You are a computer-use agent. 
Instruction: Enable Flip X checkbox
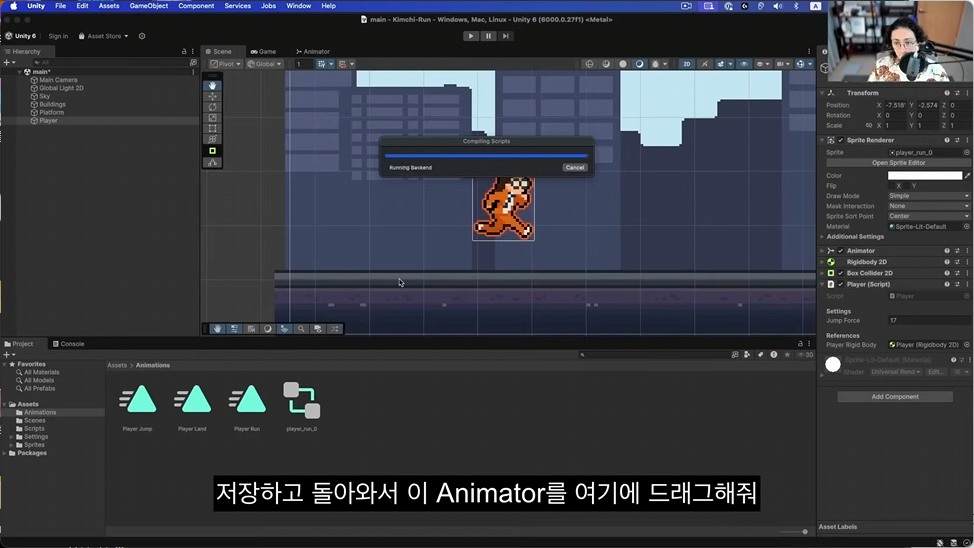click(x=891, y=186)
